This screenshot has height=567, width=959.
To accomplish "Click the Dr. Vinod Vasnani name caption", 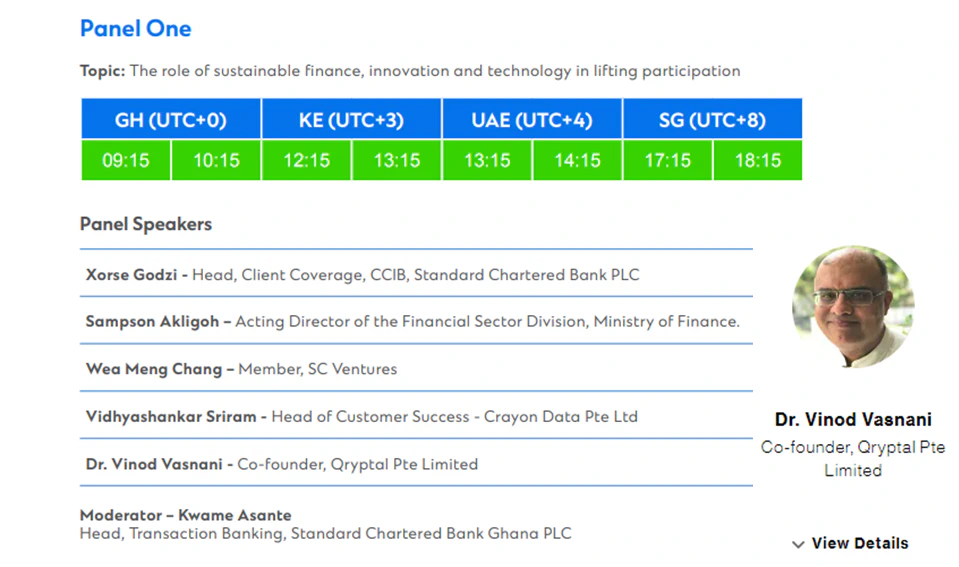I will click(x=853, y=420).
